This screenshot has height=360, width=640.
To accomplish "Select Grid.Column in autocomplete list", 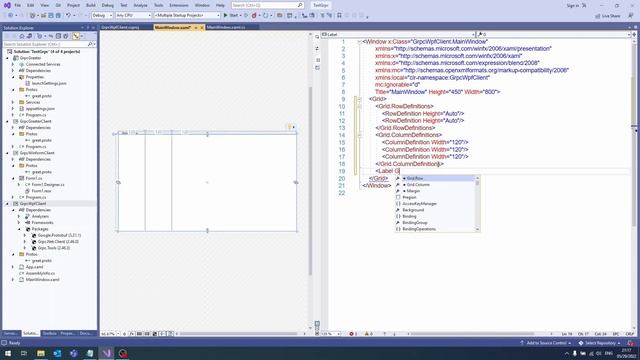I will (418, 185).
